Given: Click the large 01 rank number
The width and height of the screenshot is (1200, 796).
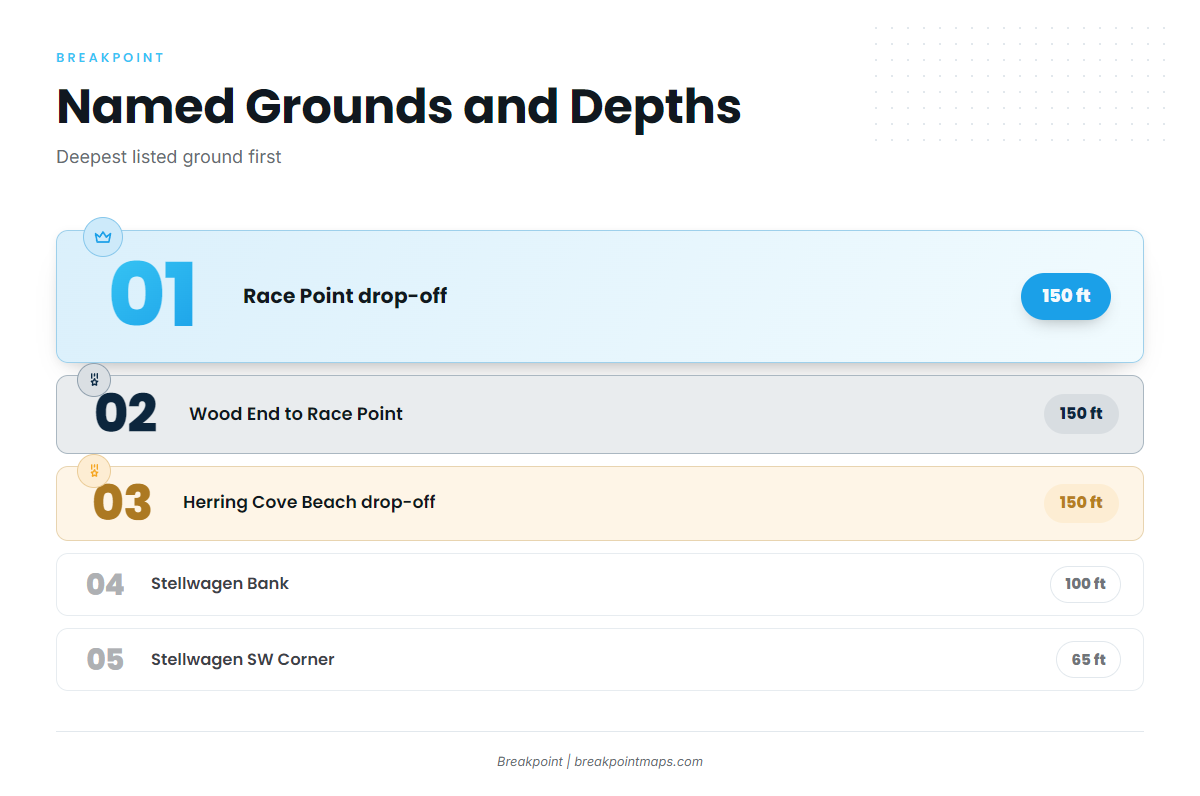Looking at the screenshot, I should point(152,295).
